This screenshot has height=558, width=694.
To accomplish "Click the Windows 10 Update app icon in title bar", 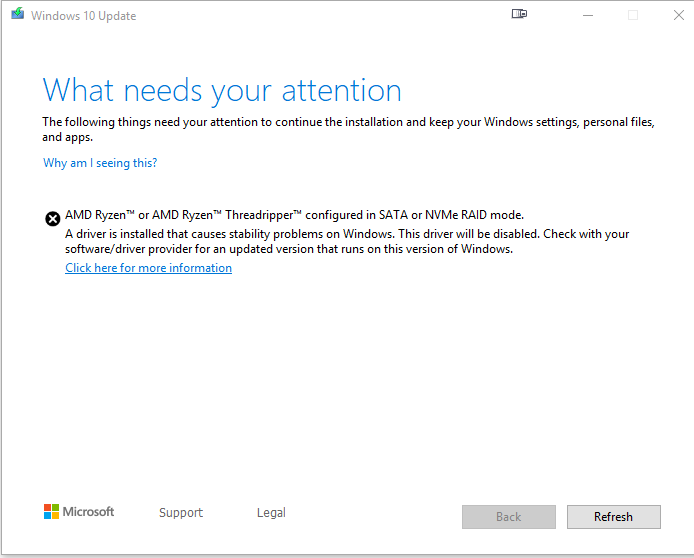I will click(x=18, y=14).
